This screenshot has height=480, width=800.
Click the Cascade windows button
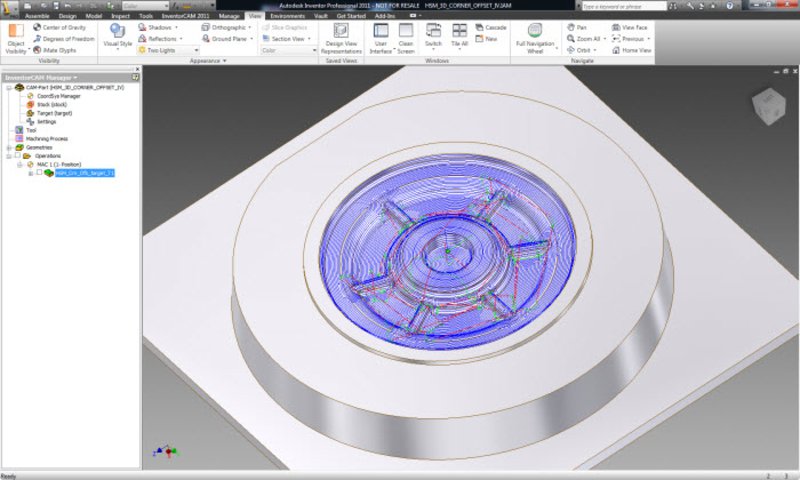coord(494,27)
